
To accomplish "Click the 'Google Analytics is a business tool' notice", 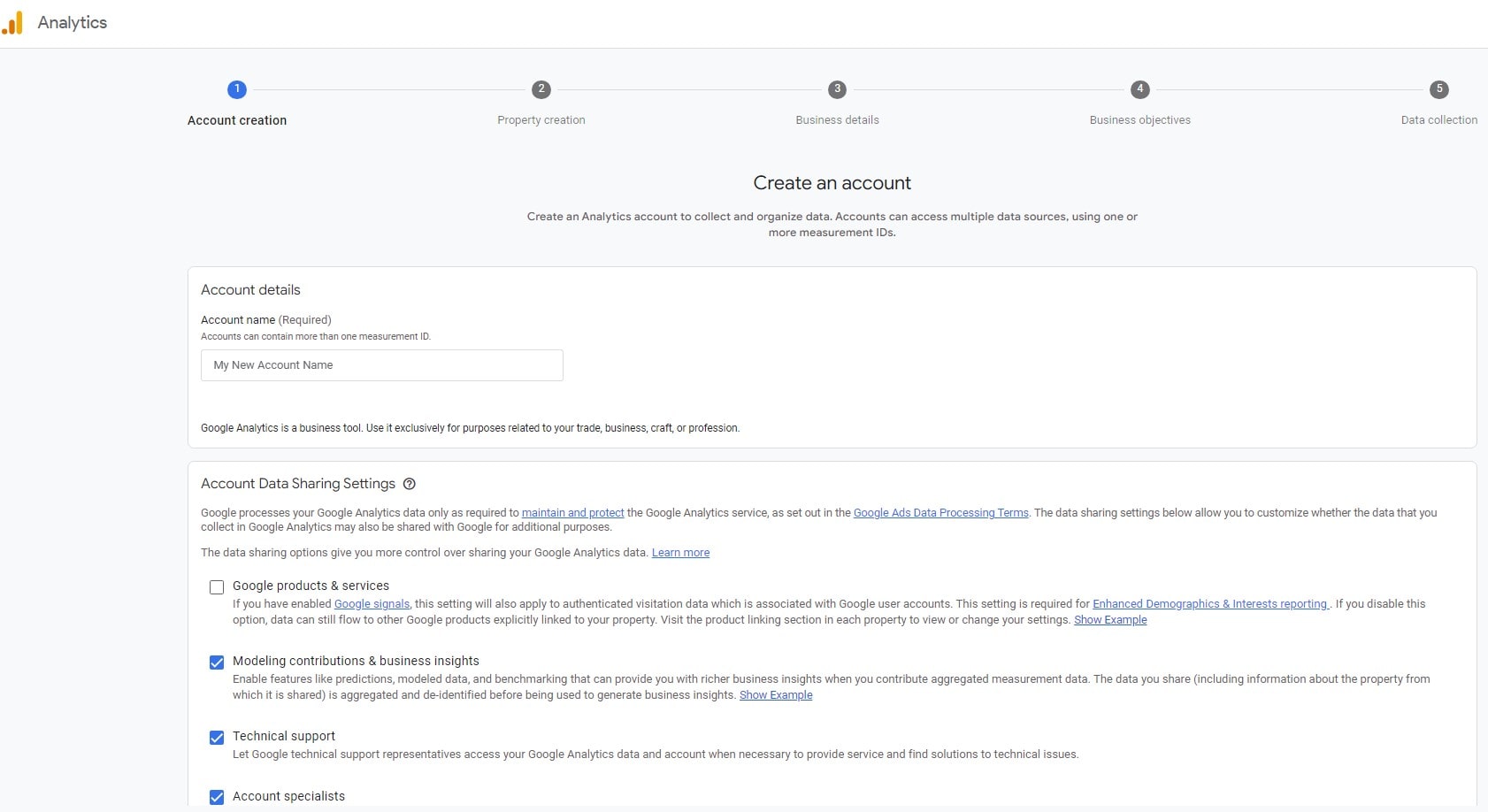I will pos(470,428).
